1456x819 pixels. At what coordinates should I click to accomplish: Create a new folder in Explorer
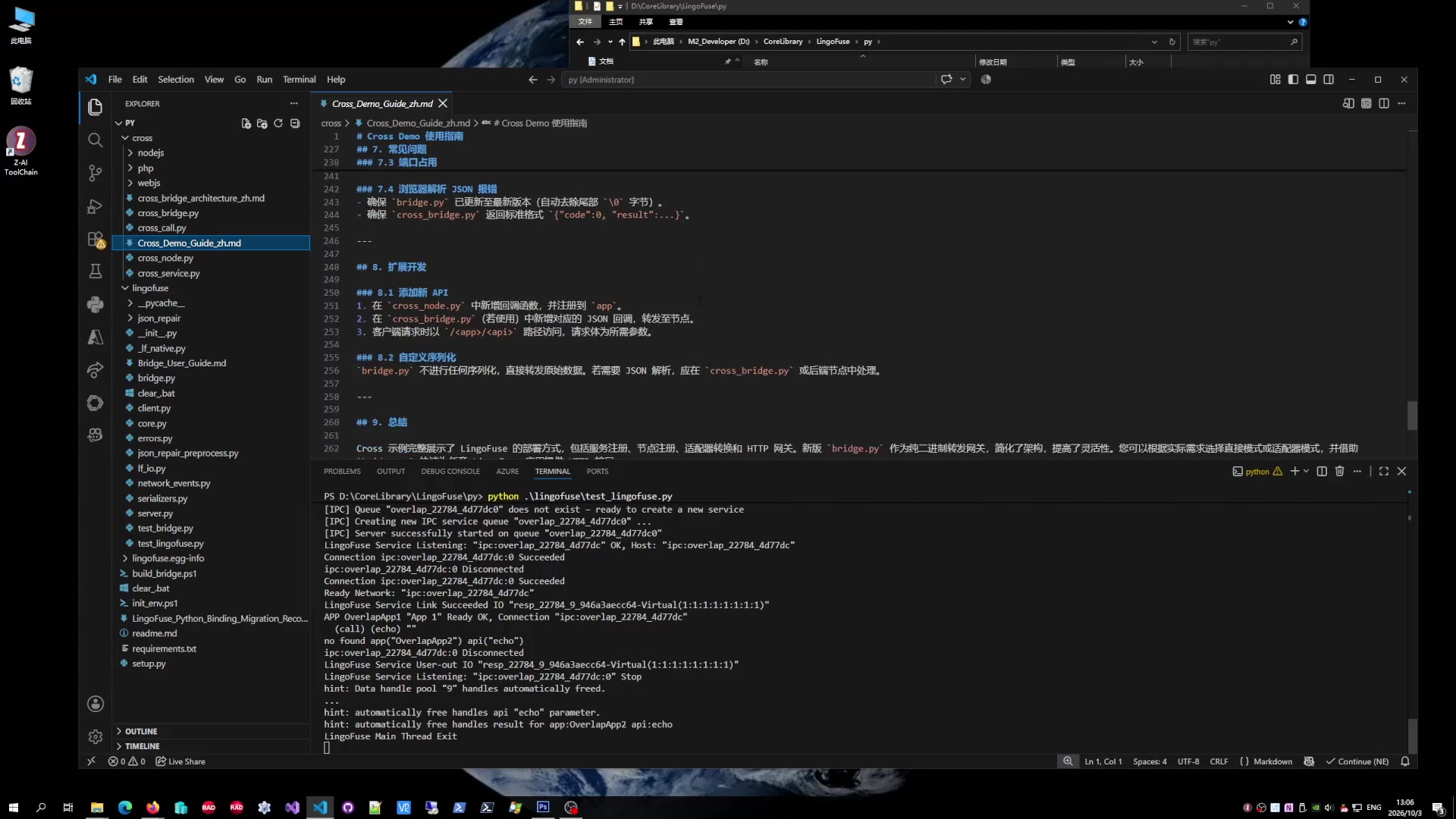[x=262, y=123]
